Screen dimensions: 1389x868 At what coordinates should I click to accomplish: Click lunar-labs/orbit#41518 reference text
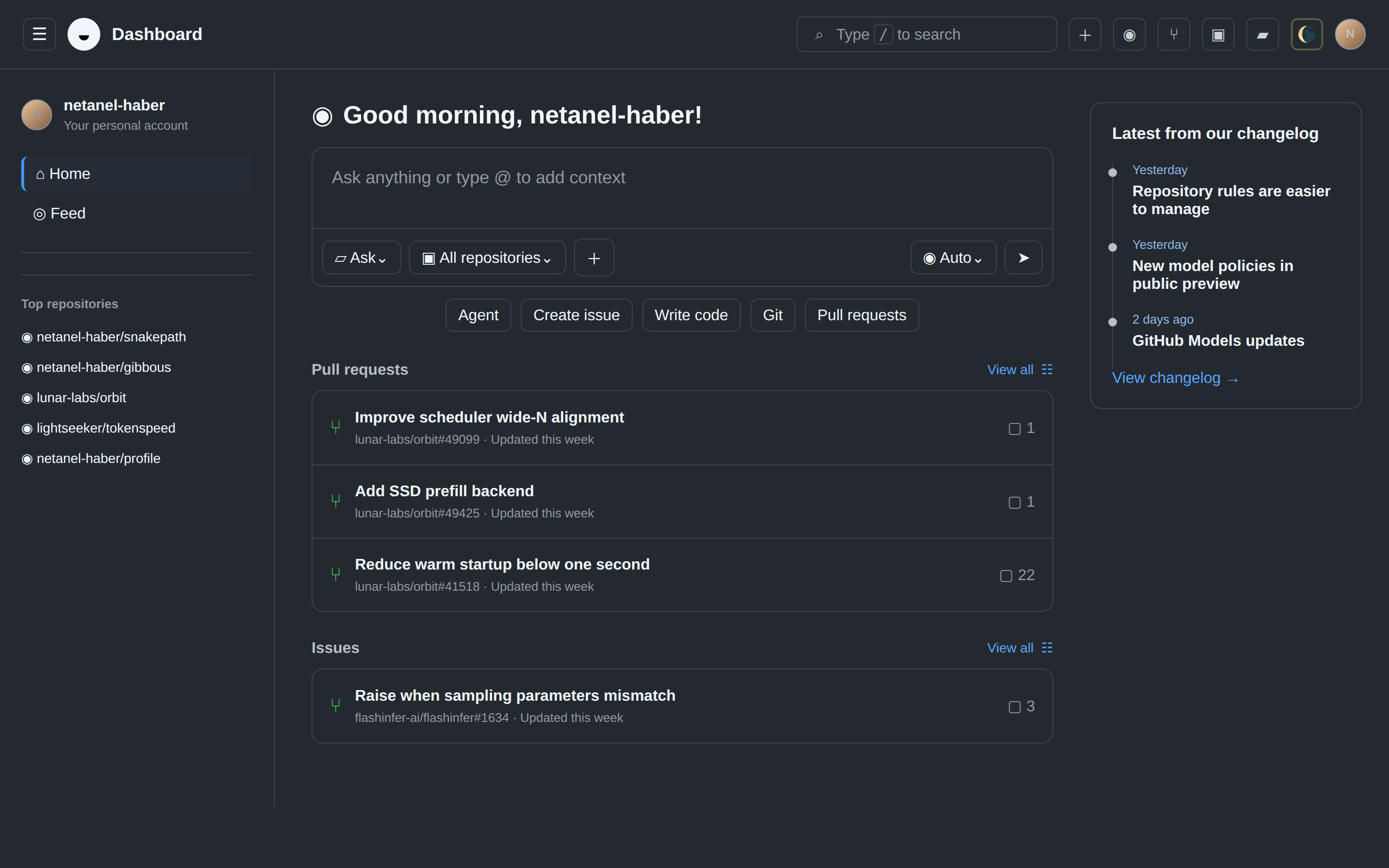click(x=417, y=587)
